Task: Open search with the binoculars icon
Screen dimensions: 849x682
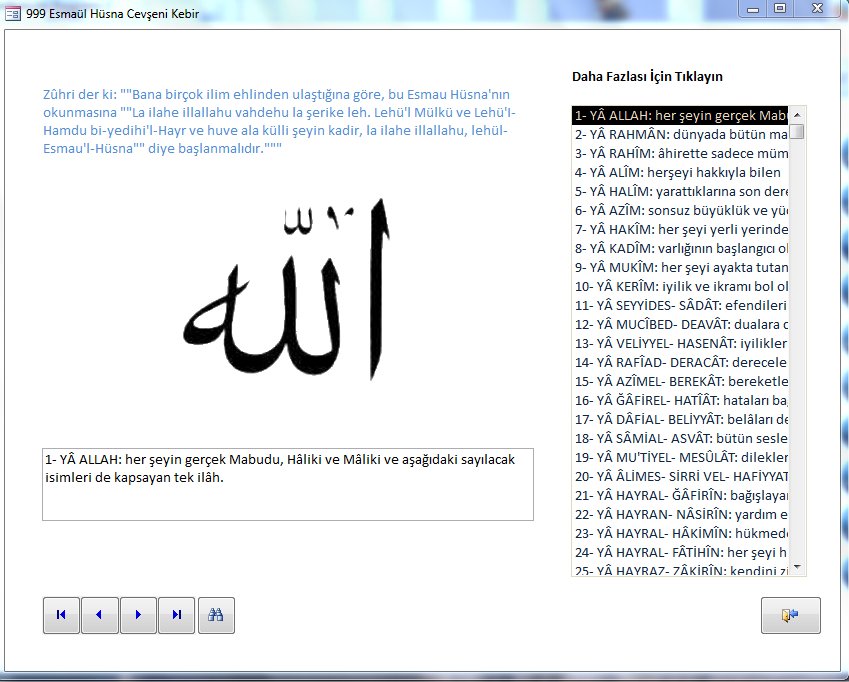Action: 216,615
